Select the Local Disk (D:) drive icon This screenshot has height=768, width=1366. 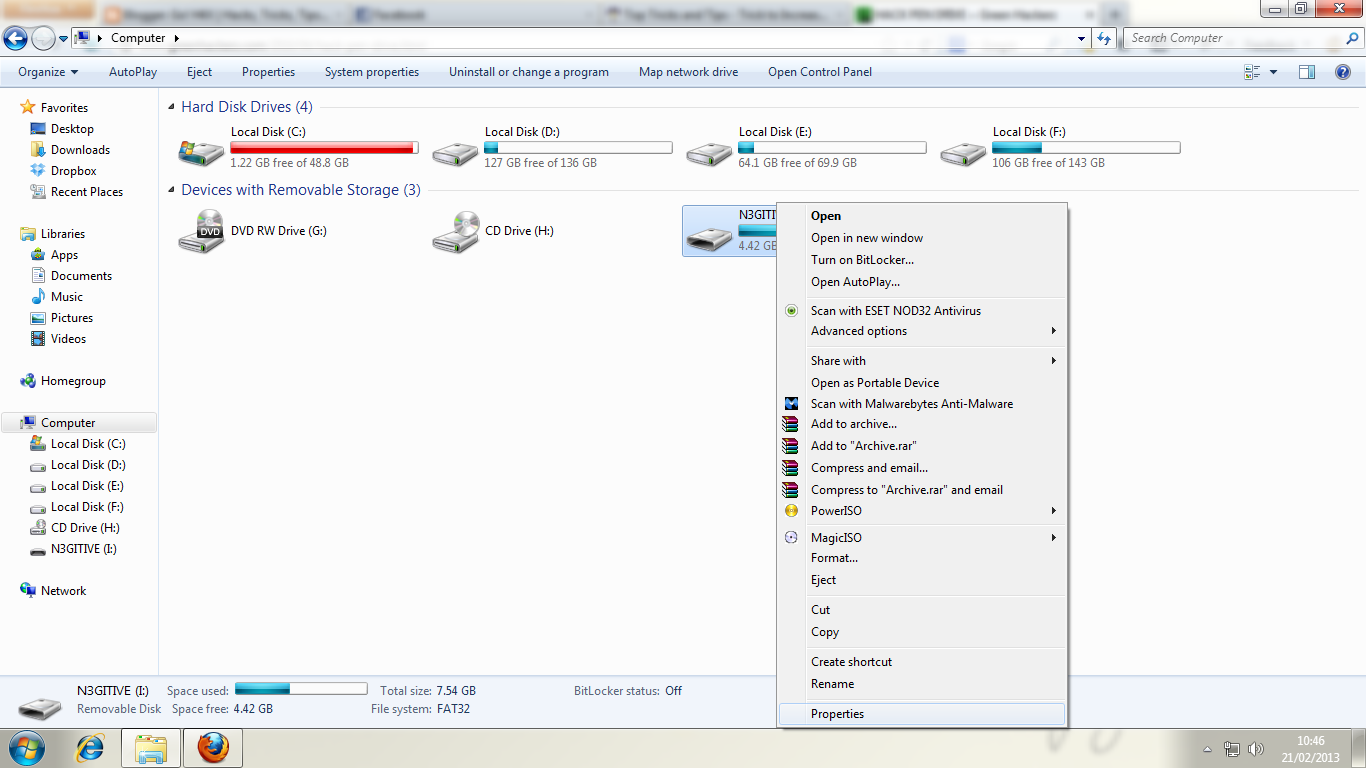455,151
